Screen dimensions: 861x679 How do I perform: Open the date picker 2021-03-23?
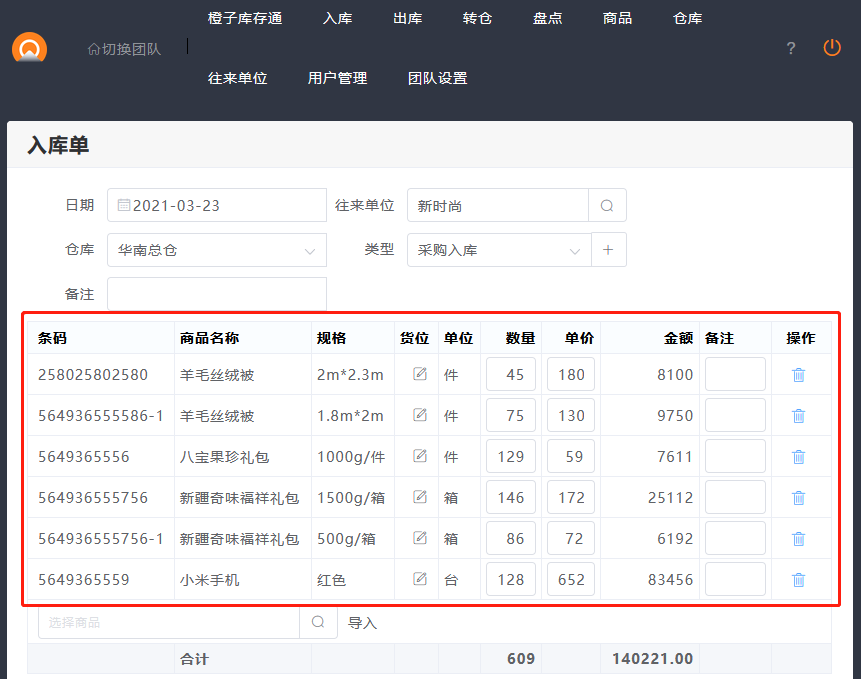216,205
